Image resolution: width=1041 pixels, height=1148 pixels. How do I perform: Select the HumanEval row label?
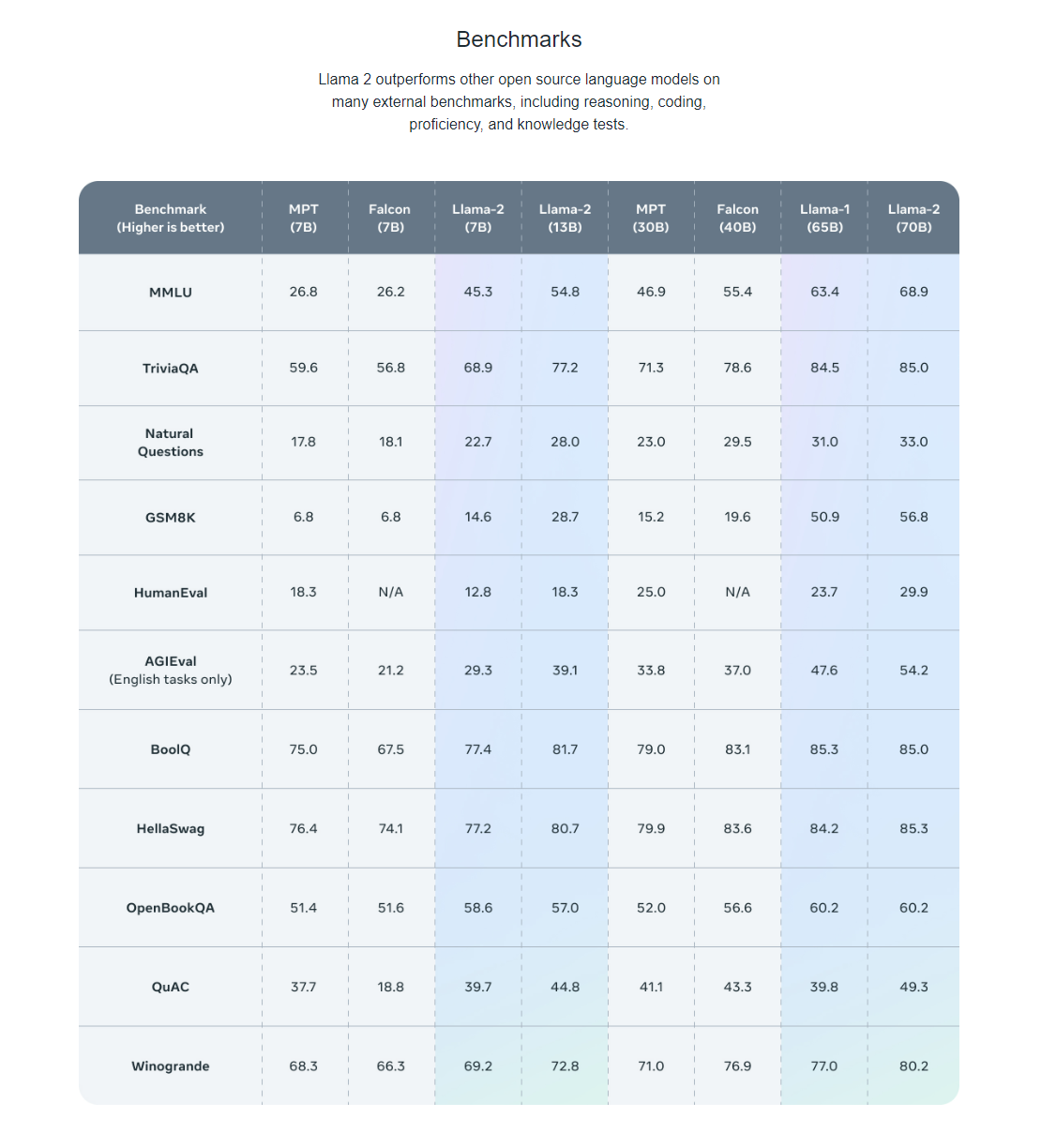coord(171,593)
